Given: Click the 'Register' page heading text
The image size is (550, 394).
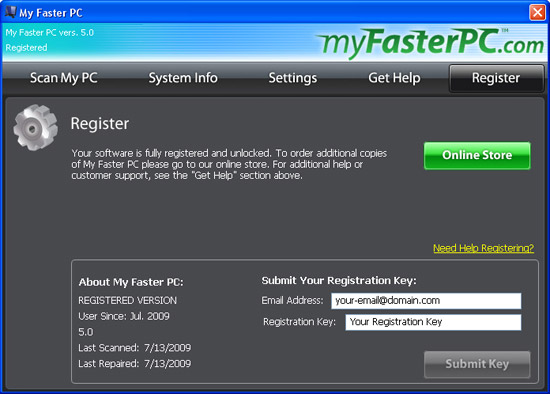Looking at the screenshot, I should (100, 124).
